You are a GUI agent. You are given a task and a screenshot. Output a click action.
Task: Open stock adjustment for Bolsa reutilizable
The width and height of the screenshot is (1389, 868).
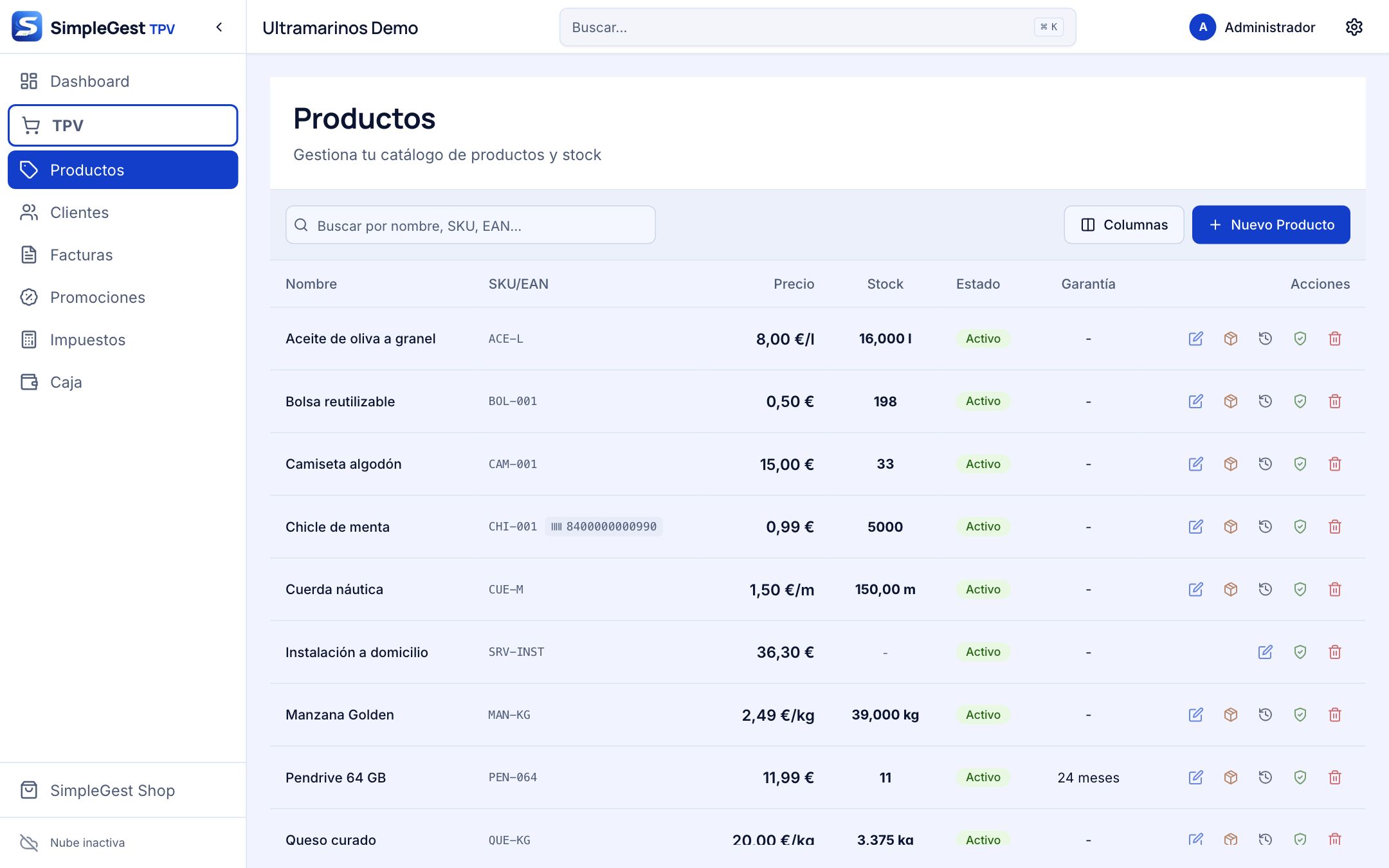pos(1230,401)
